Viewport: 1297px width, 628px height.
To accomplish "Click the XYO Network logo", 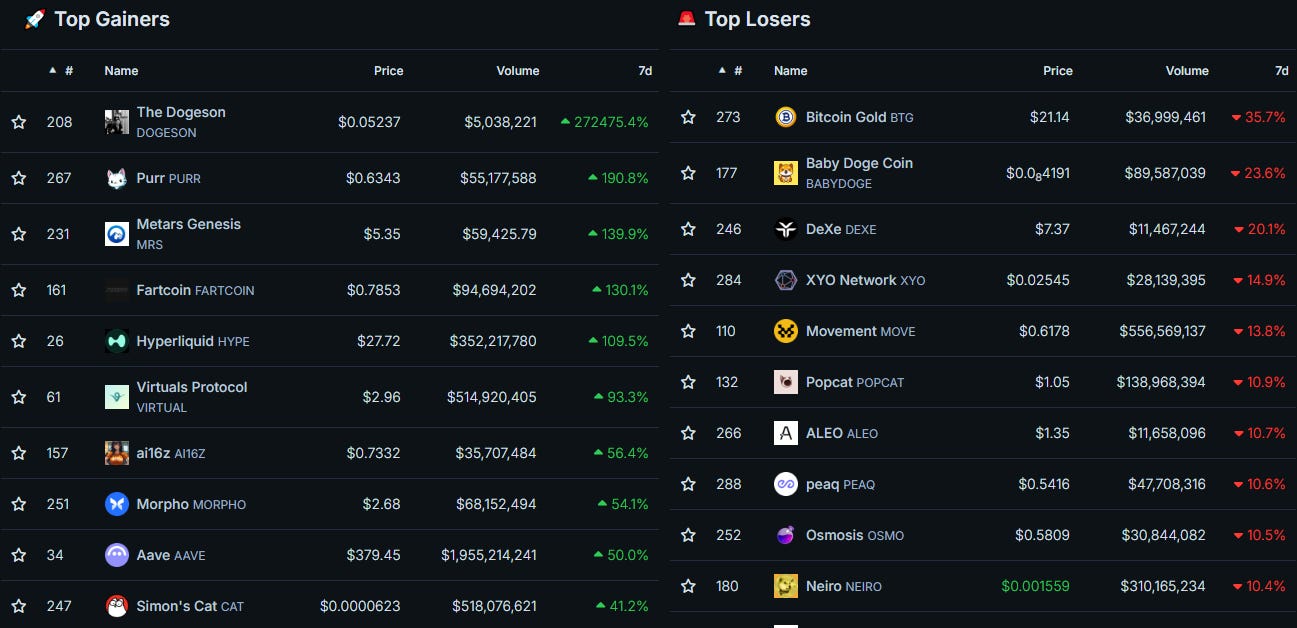I will pos(786,280).
